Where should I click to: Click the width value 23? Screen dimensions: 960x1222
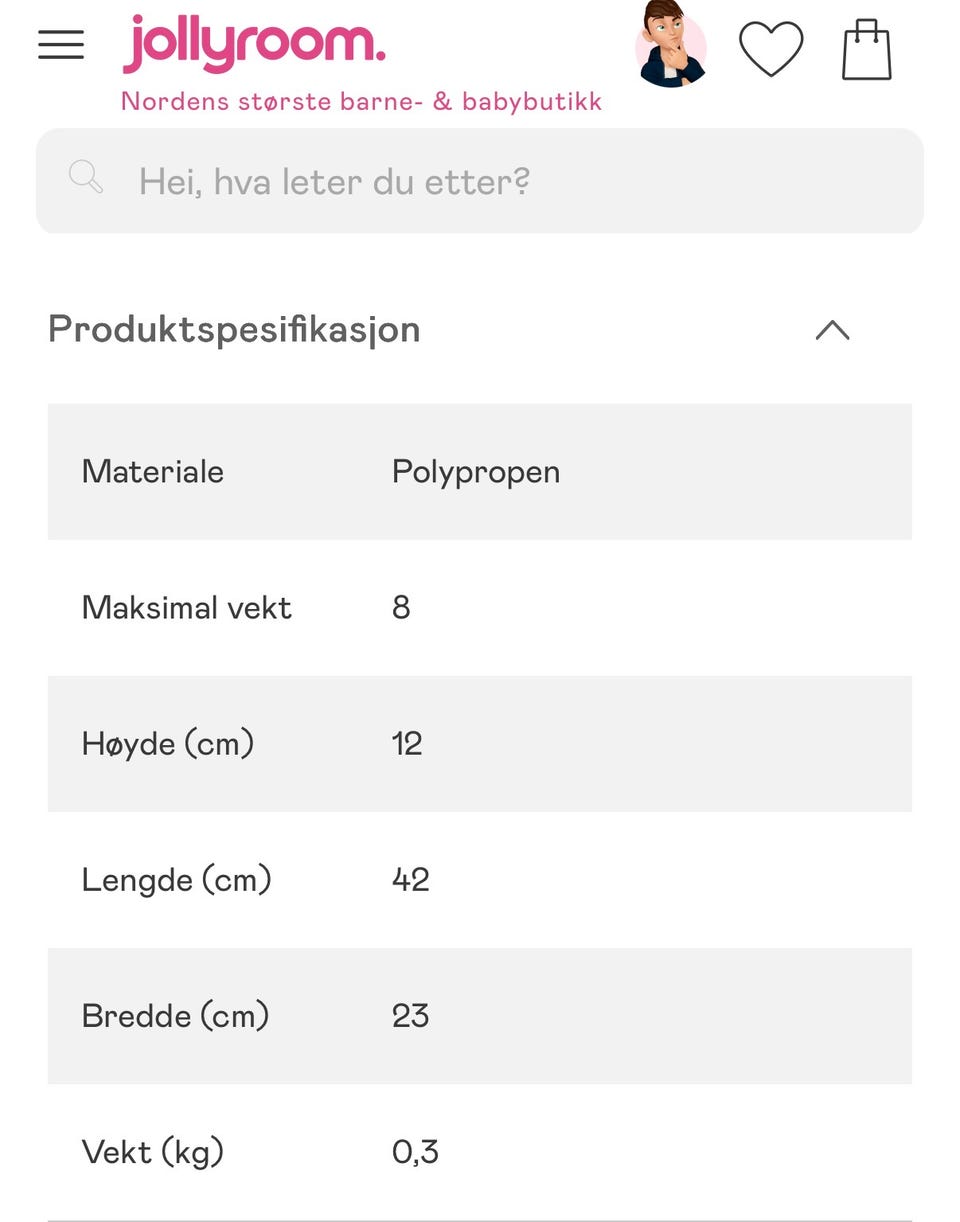pos(410,1016)
